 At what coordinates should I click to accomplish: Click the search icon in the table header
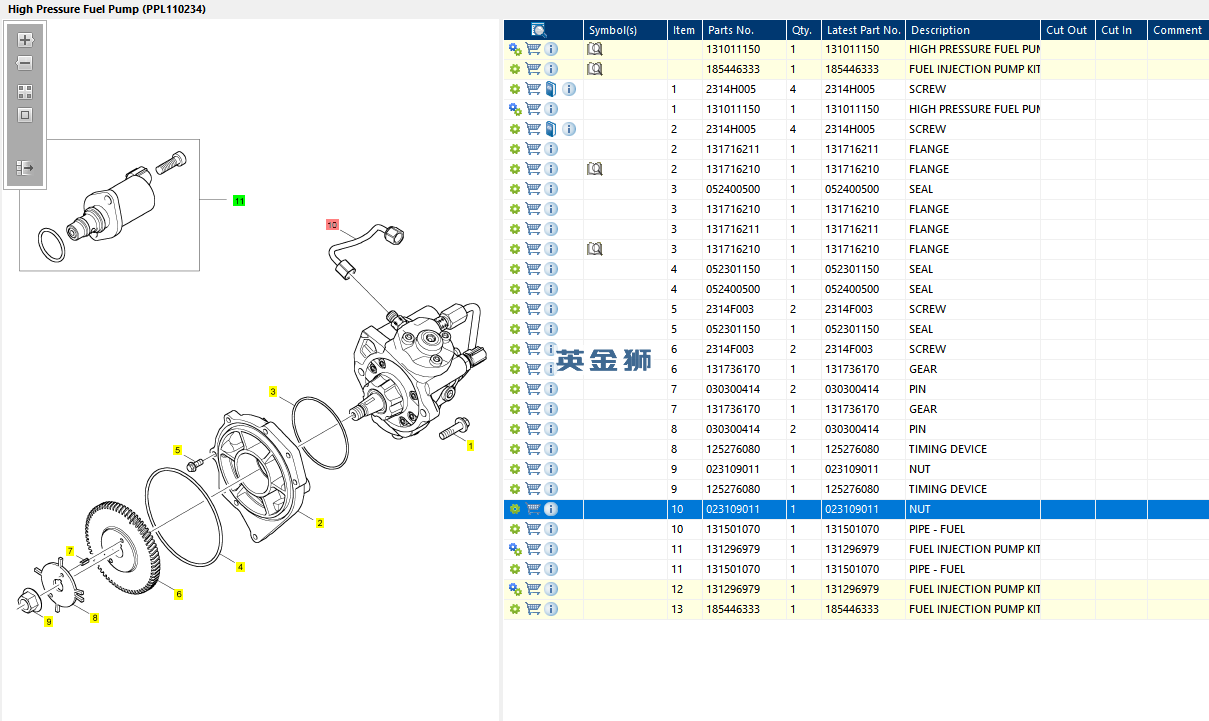[539, 30]
